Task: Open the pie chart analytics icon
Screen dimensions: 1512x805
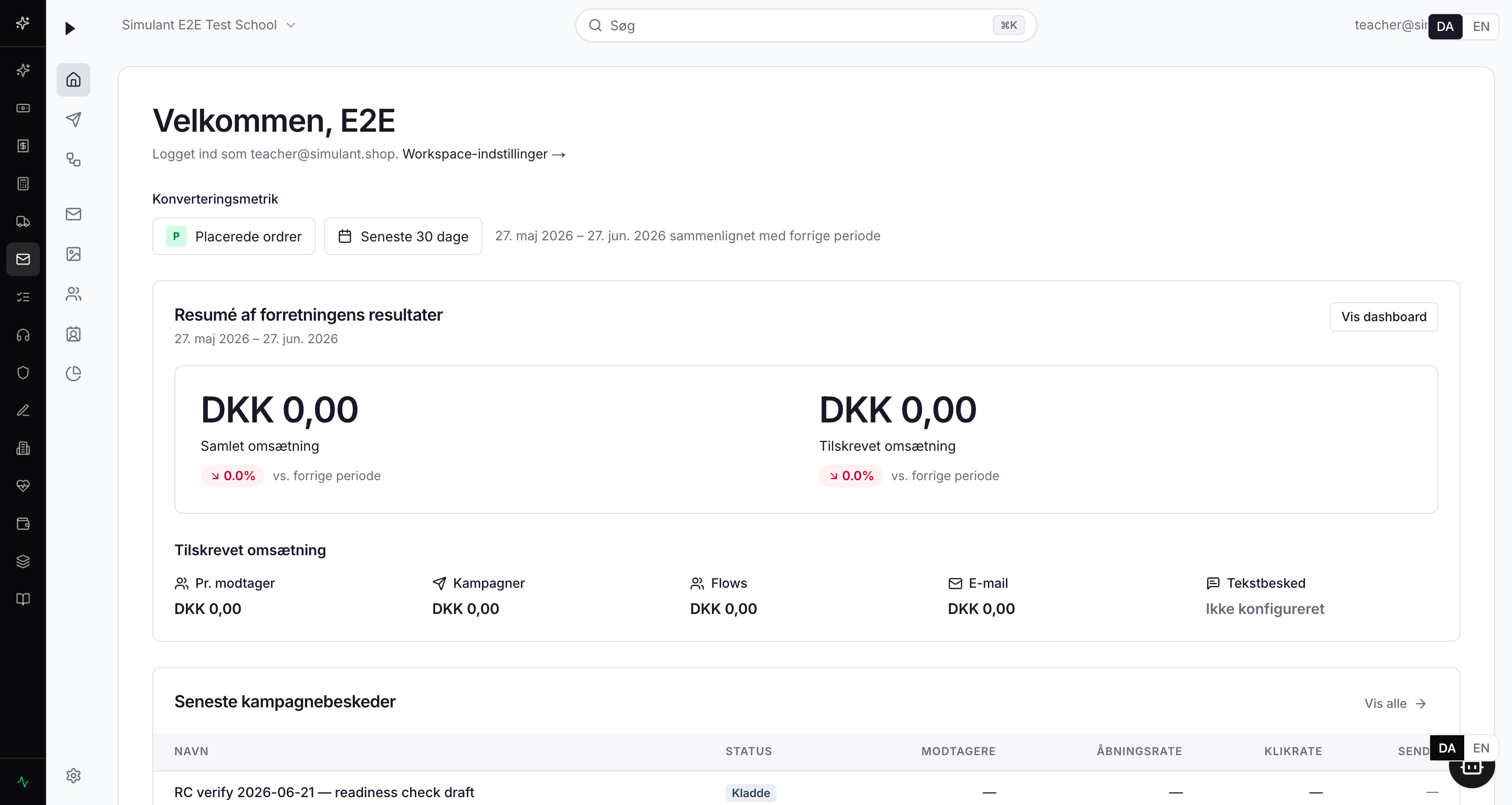Action: (x=73, y=374)
